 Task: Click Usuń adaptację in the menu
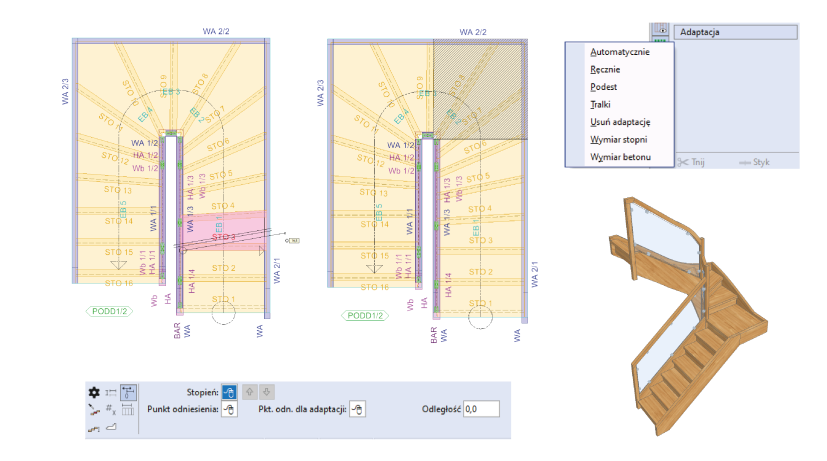621,122
